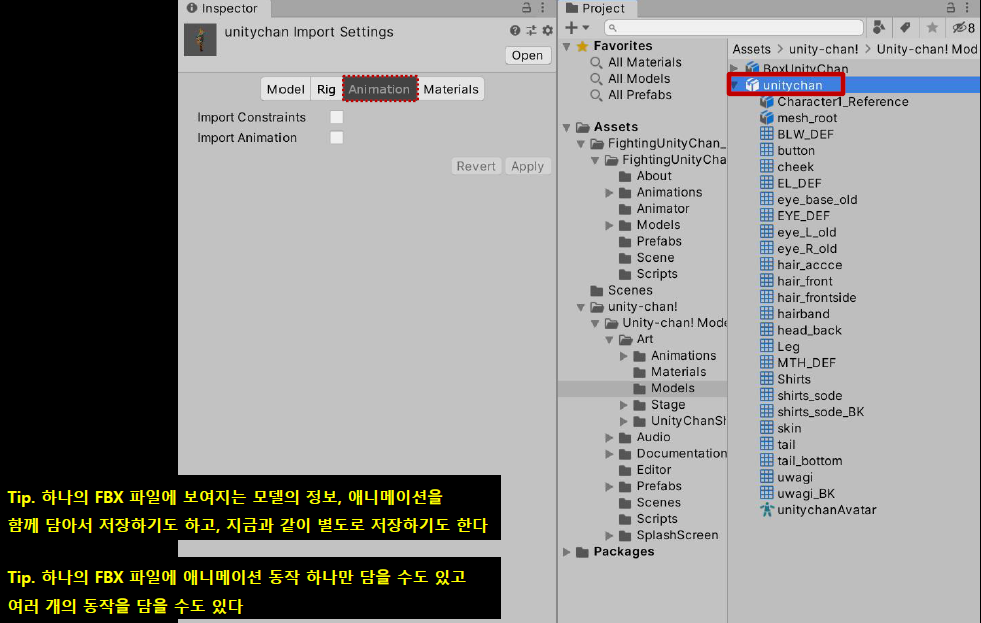Expand the Audio folder

click(609, 438)
